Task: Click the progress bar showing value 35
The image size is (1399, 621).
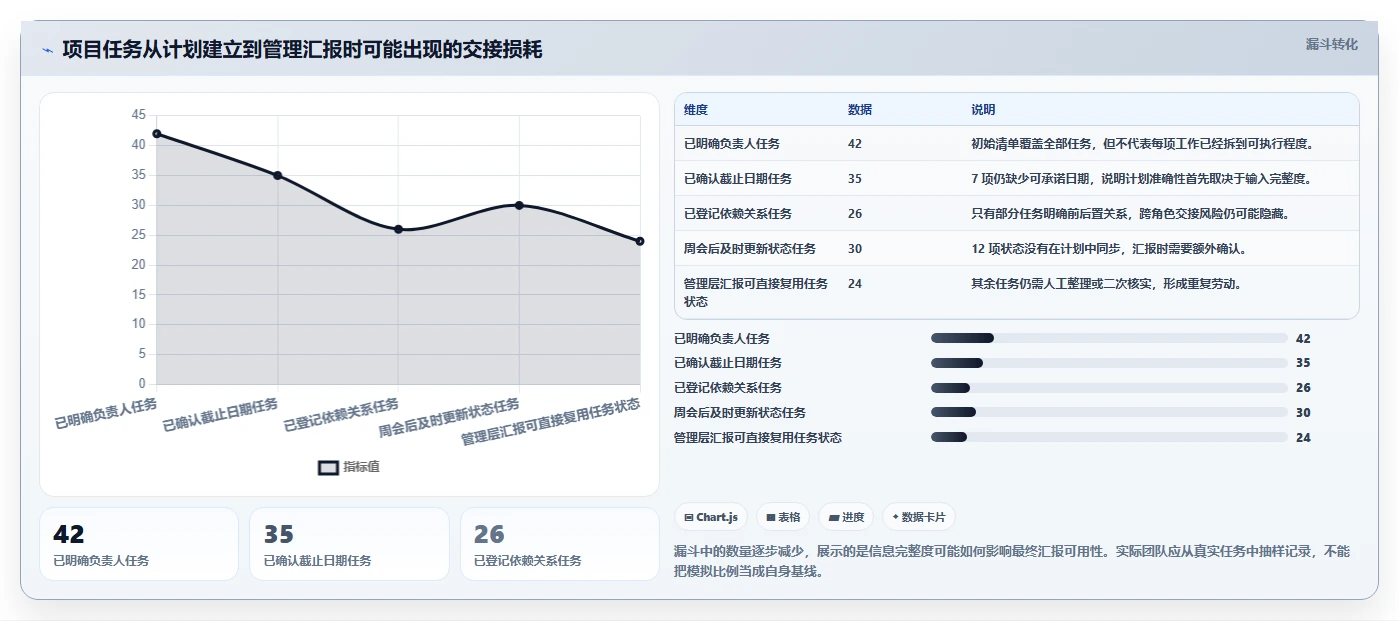Action: click(x=1109, y=363)
